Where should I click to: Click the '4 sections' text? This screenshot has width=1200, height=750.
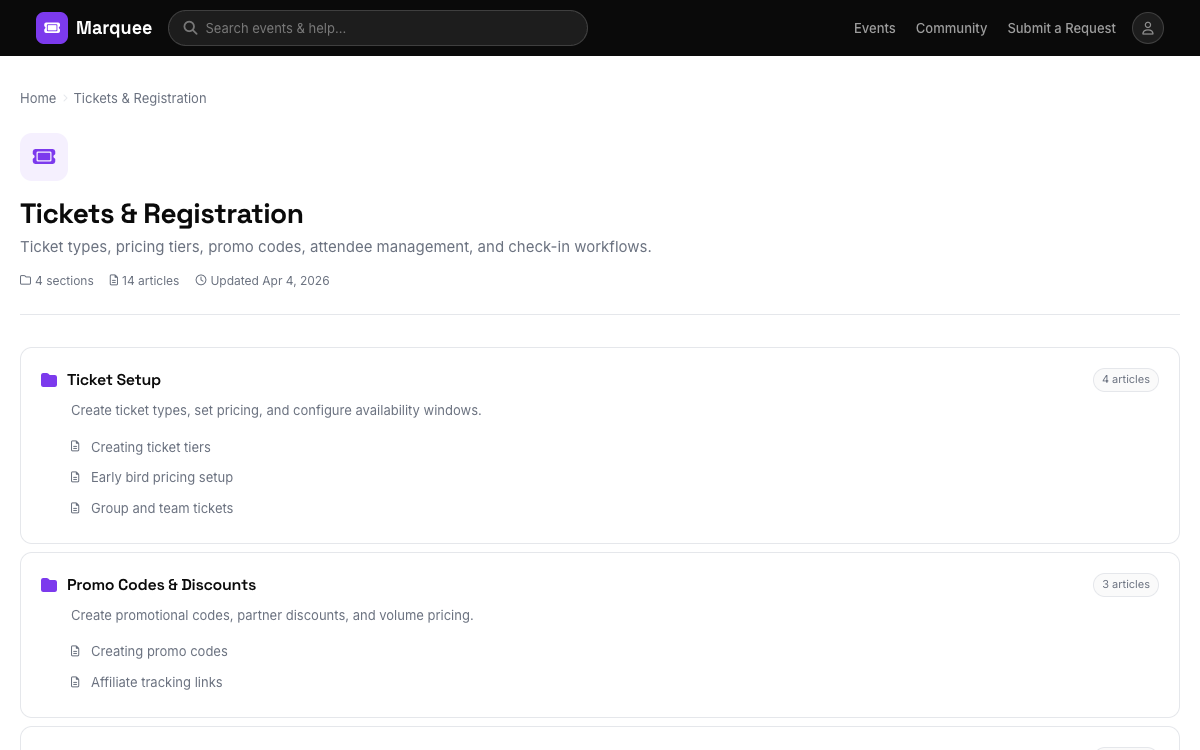tap(64, 281)
